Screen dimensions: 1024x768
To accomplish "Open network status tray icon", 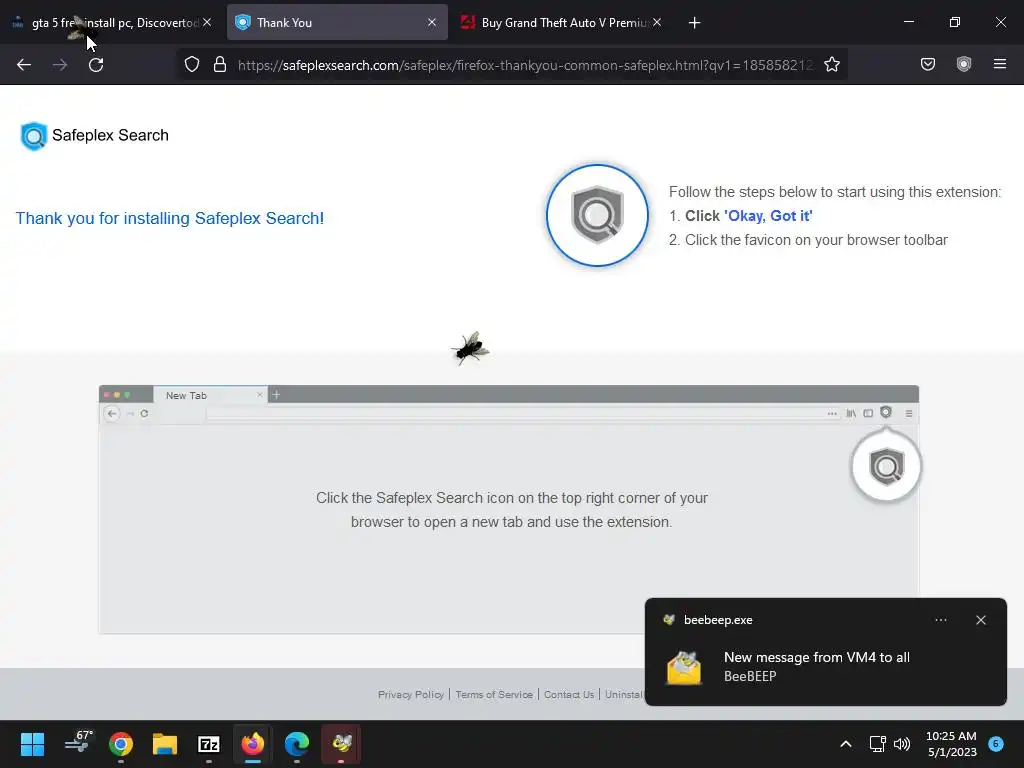I will [x=877, y=744].
